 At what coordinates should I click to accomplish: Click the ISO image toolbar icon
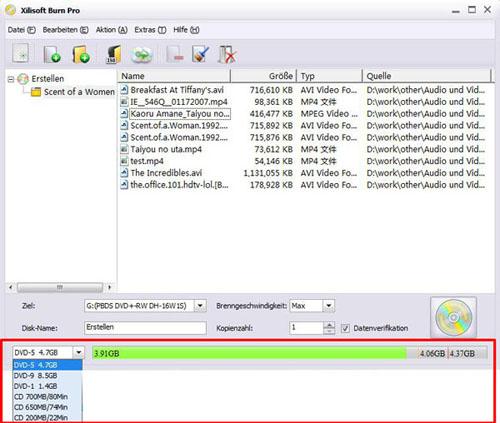point(113,54)
